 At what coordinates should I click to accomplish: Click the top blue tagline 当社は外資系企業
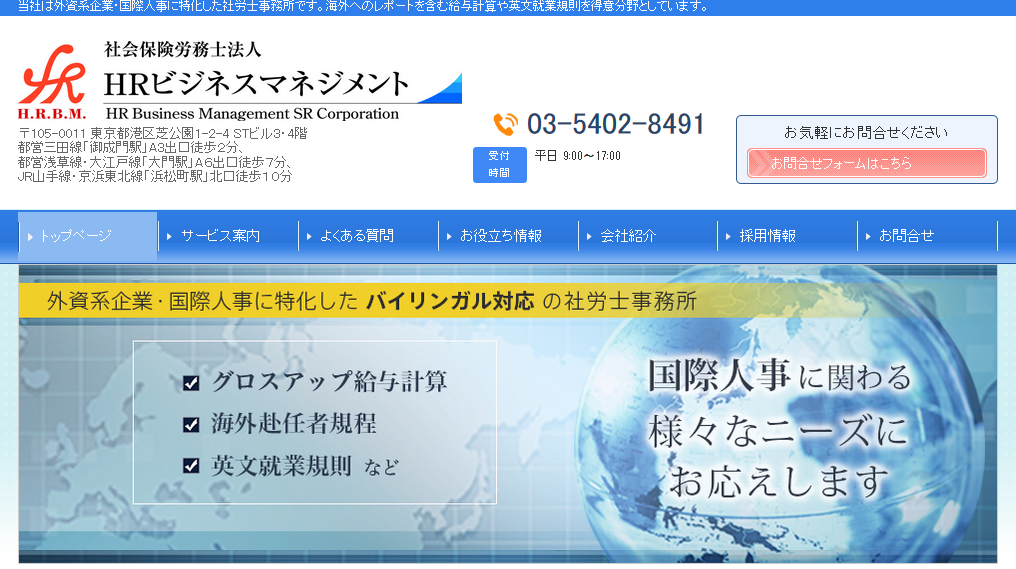click(x=363, y=6)
